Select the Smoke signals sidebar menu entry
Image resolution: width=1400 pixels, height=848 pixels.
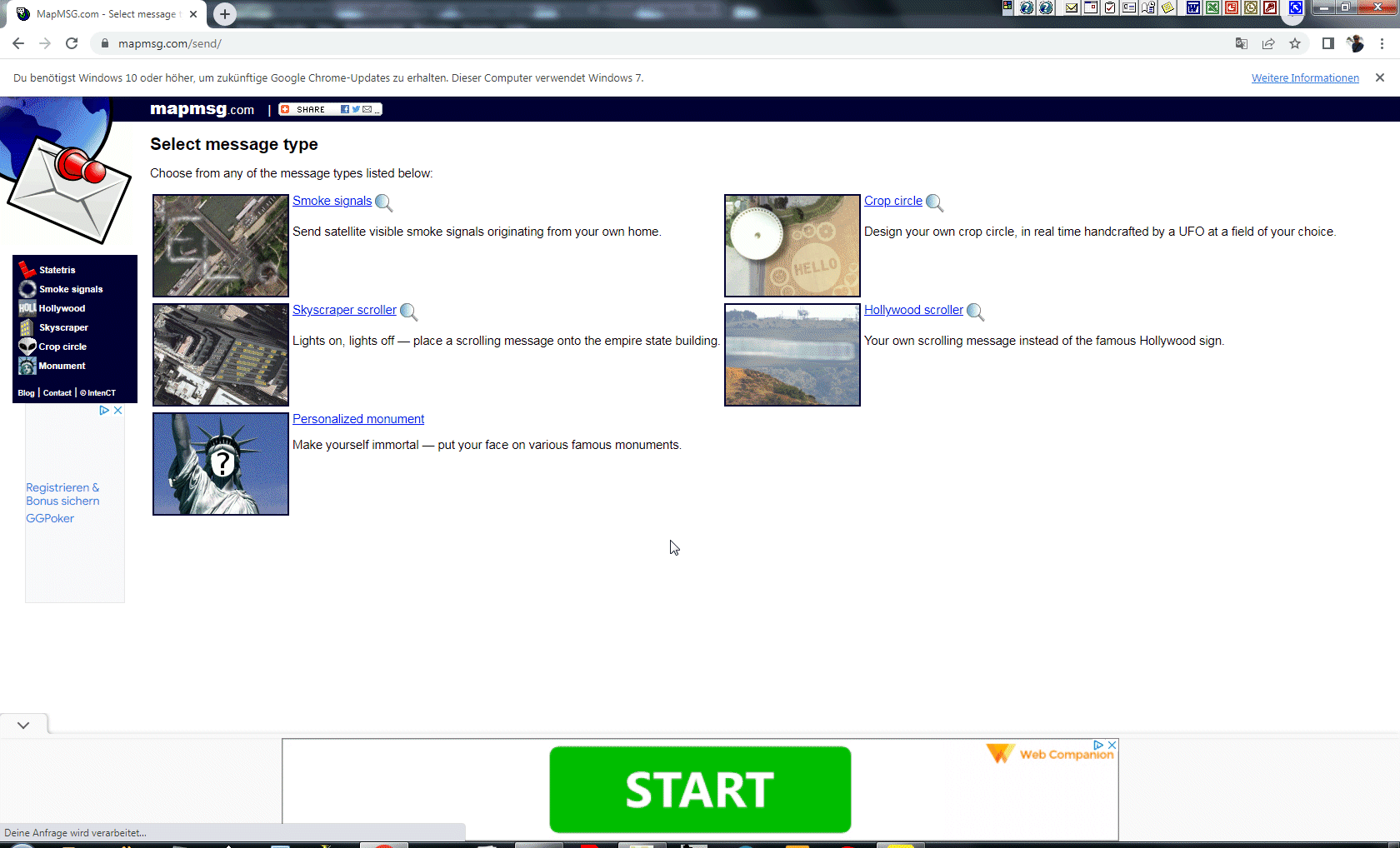(x=71, y=289)
